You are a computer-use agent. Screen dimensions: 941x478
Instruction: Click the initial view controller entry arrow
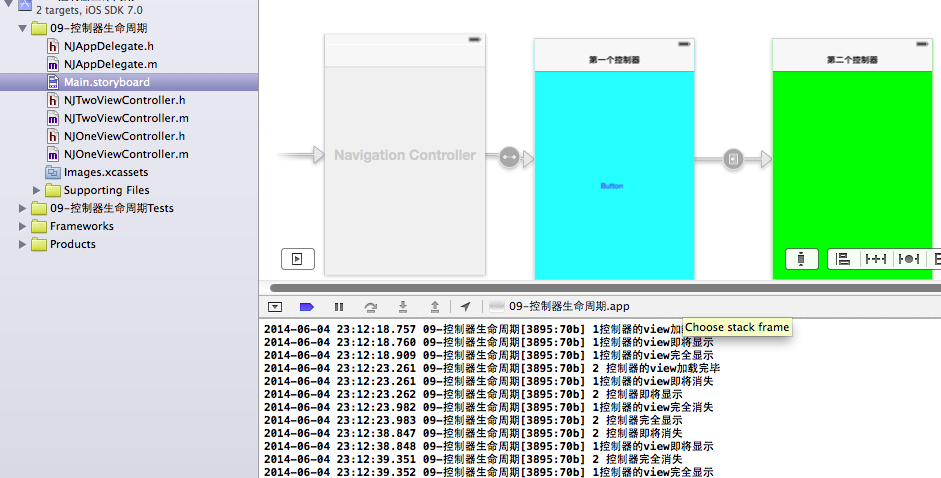tap(301, 155)
